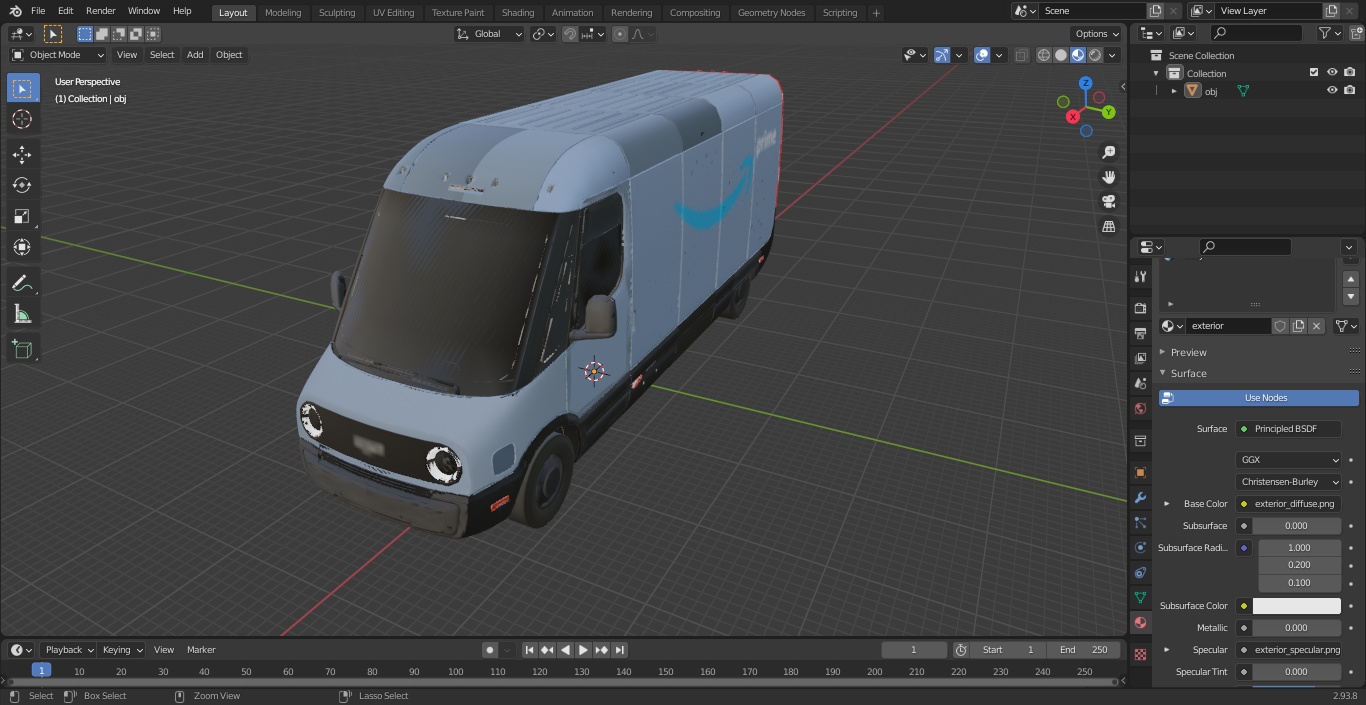Switch to the Modeling workspace tab
The image size is (1366, 705).
point(283,12)
